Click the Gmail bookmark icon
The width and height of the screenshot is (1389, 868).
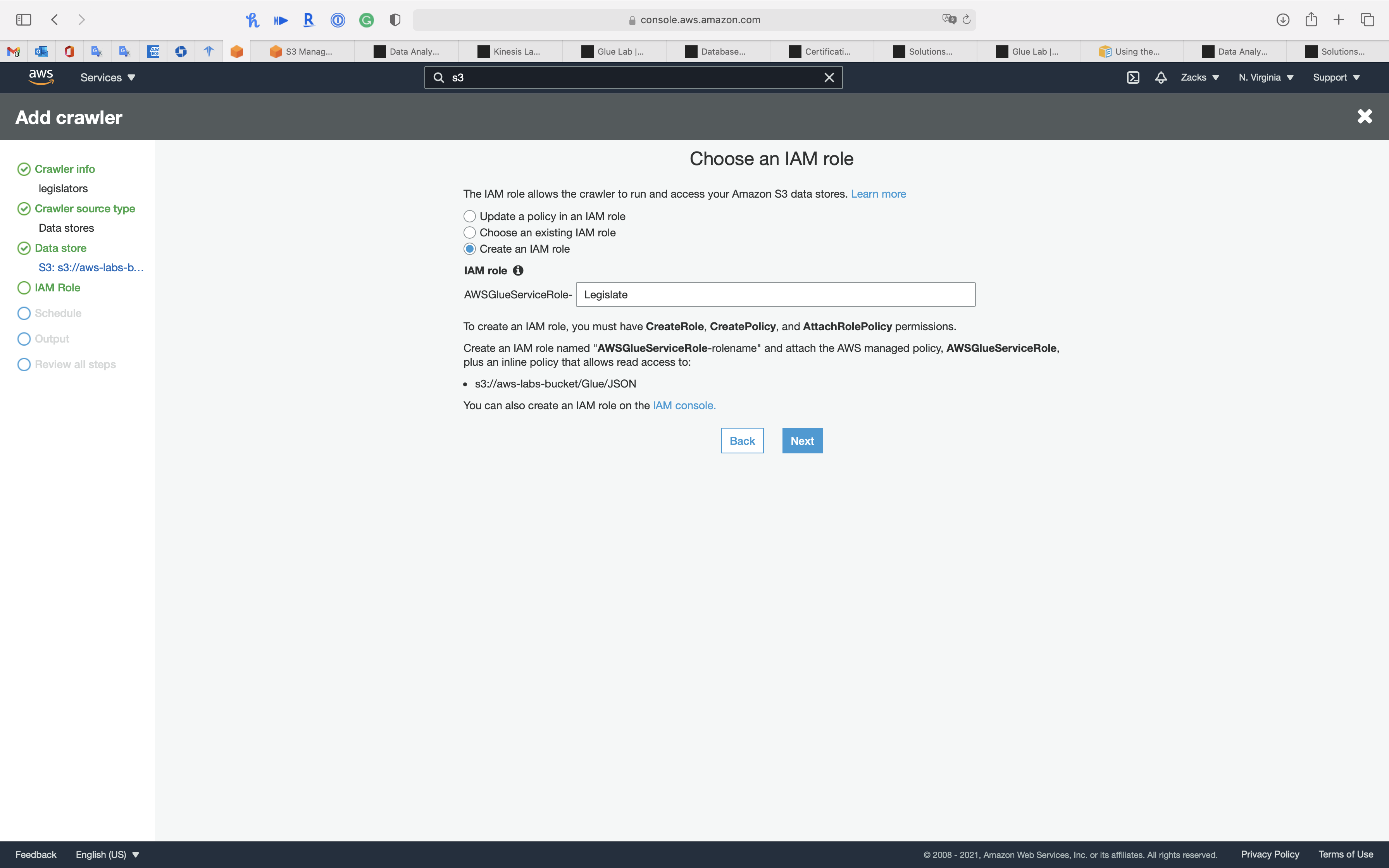click(13, 52)
